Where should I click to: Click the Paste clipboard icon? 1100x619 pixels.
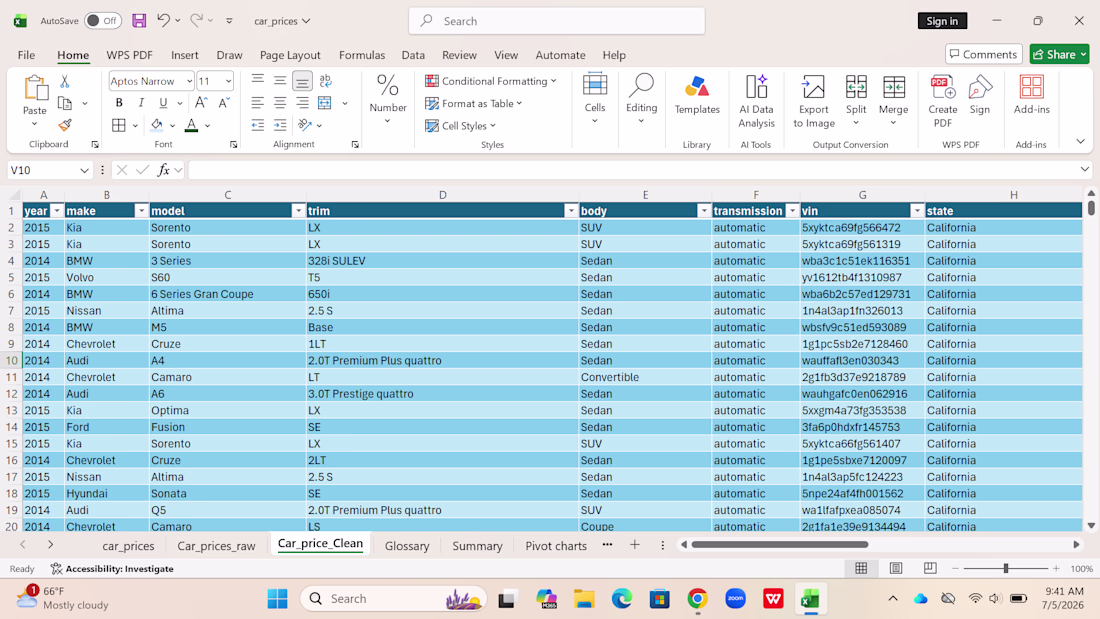[x=35, y=89]
